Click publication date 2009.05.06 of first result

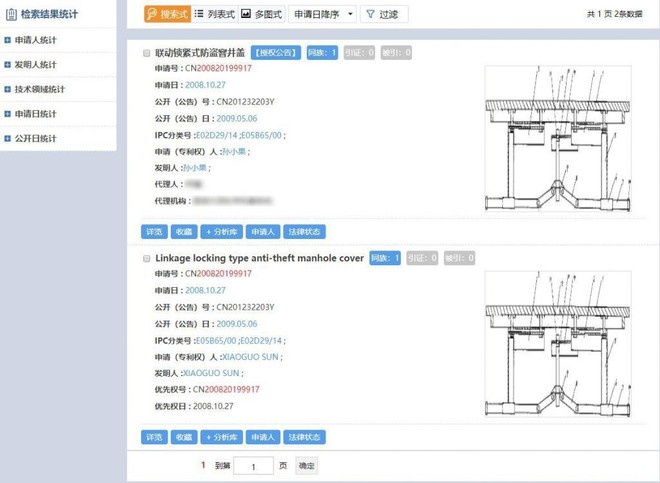[x=237, y=119]
